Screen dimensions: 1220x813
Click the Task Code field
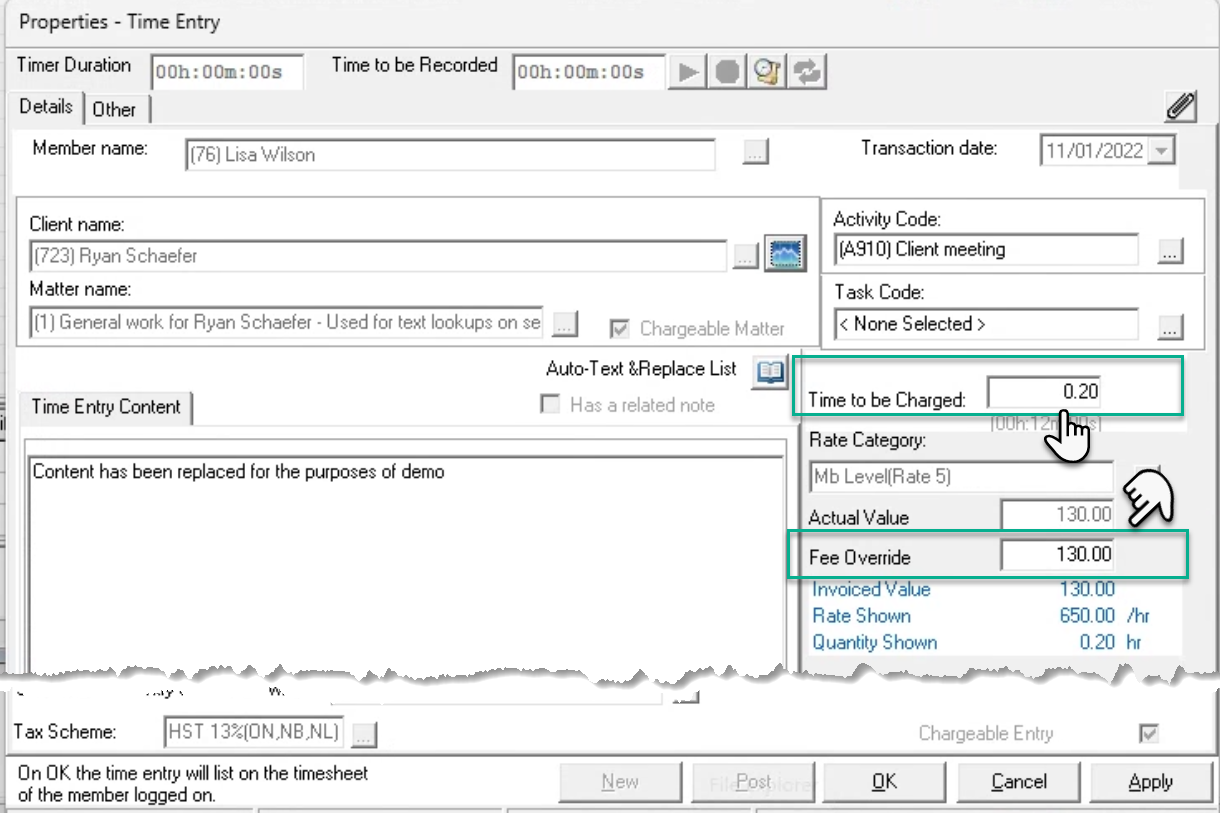pos(985,325)
